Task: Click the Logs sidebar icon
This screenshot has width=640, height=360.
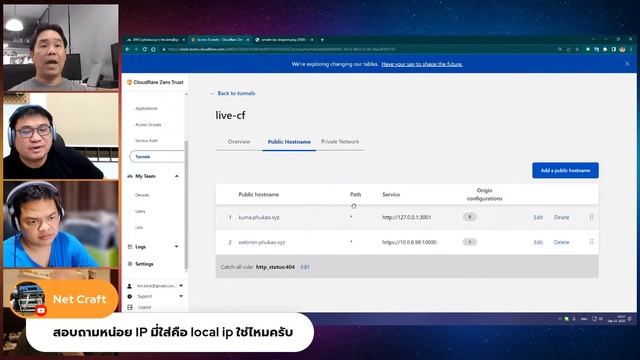Action: (x=130, y=247)
